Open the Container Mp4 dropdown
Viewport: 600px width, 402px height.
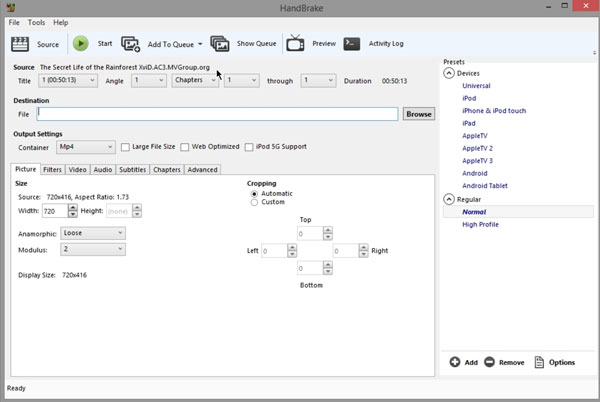86,147
